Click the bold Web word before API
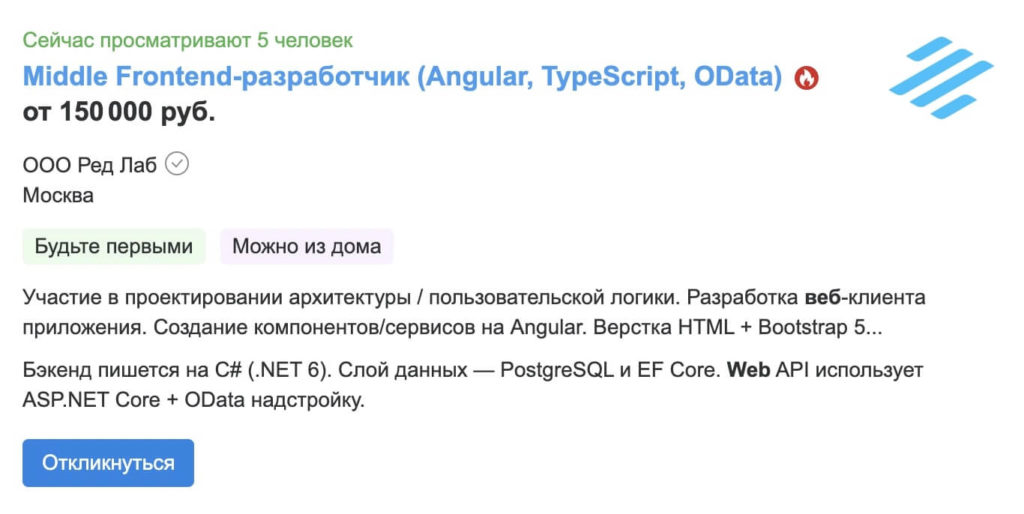 [748, 370]
